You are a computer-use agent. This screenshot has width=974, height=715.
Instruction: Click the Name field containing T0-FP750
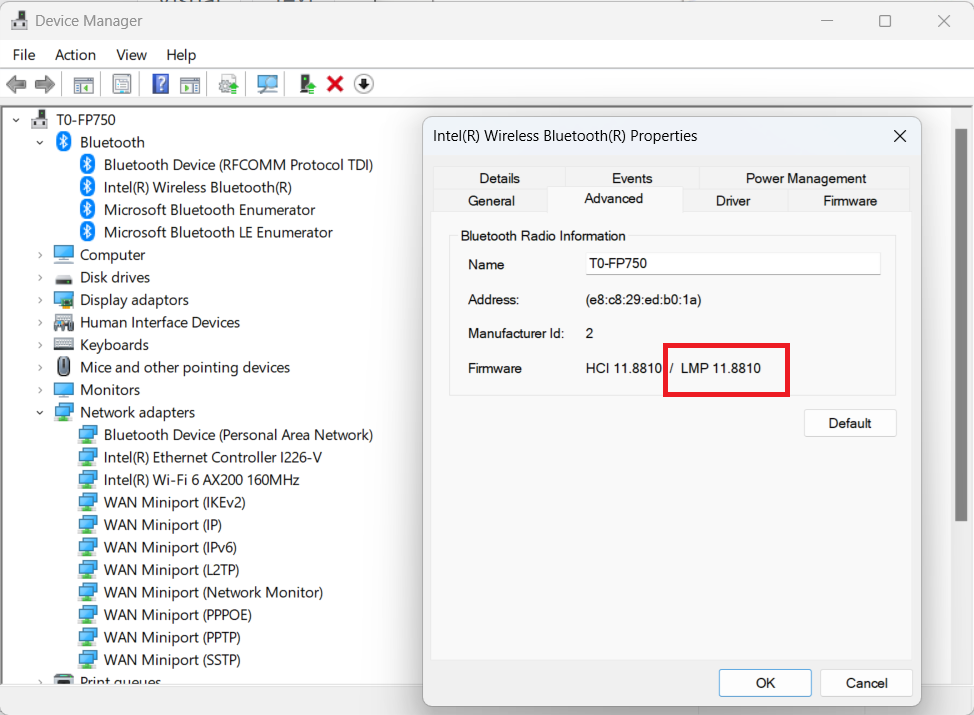point(732,263)
